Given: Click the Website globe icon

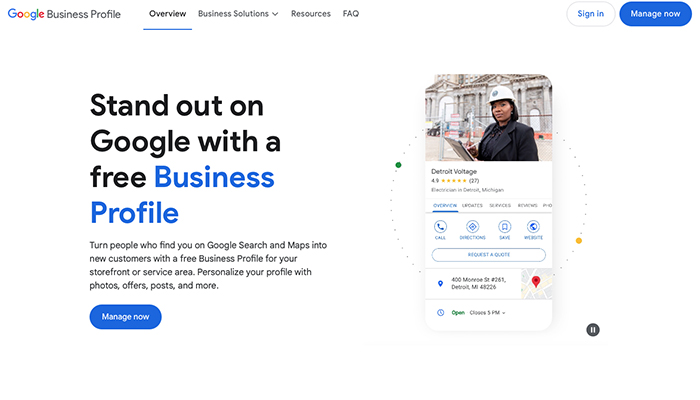Looking at the screenshot, I should coord(533,227).
